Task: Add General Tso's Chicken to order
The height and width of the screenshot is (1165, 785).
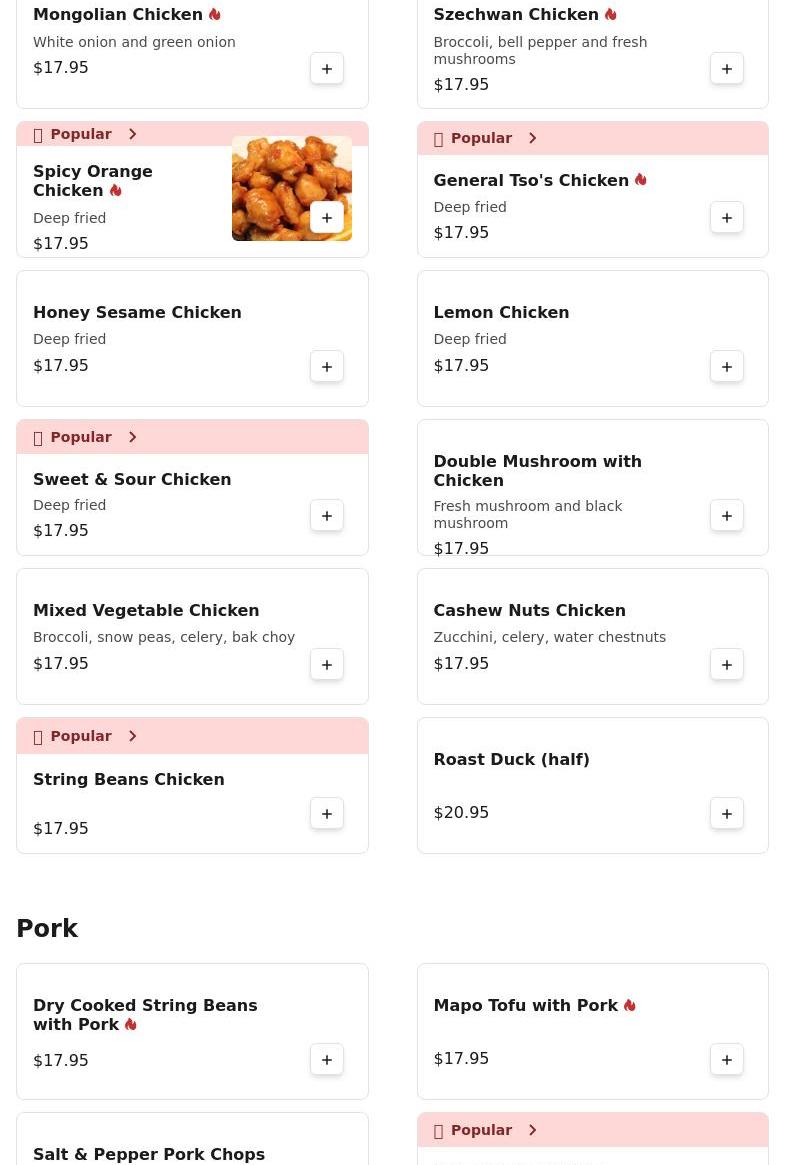Action: click(727, 218)
